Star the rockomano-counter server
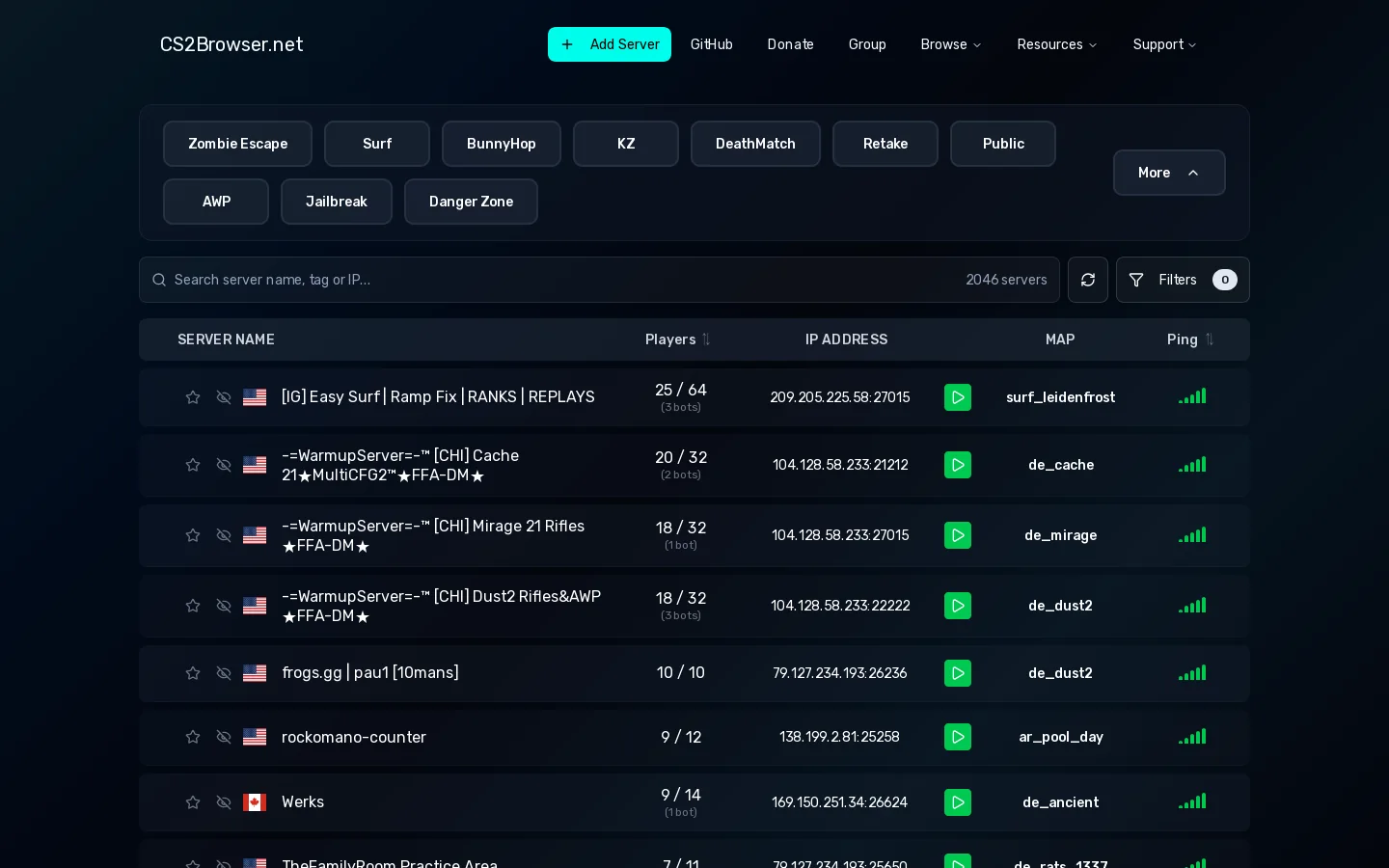The image size is (1389, 868). pos(193,737)
